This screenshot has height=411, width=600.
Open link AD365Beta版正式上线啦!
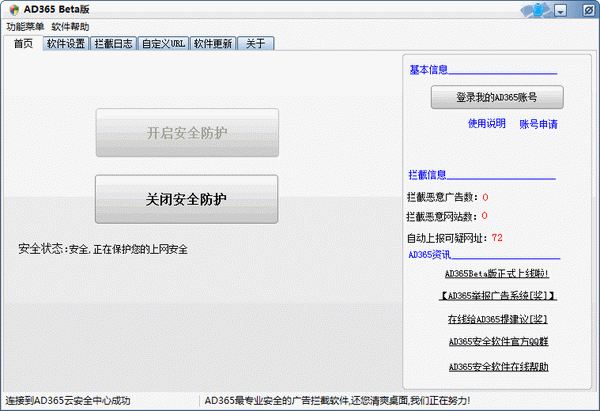[x=497, y=274]
